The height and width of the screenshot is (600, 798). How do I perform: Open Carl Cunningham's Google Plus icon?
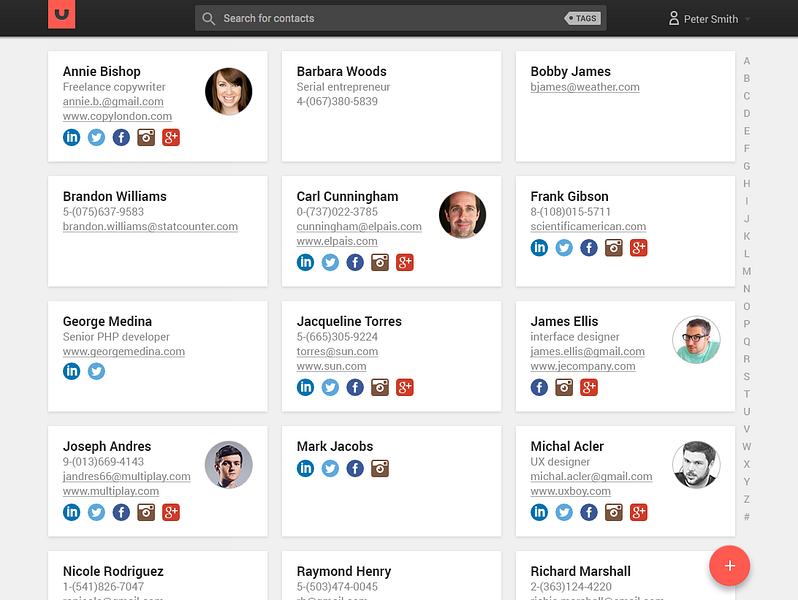(x=405, y=263)
